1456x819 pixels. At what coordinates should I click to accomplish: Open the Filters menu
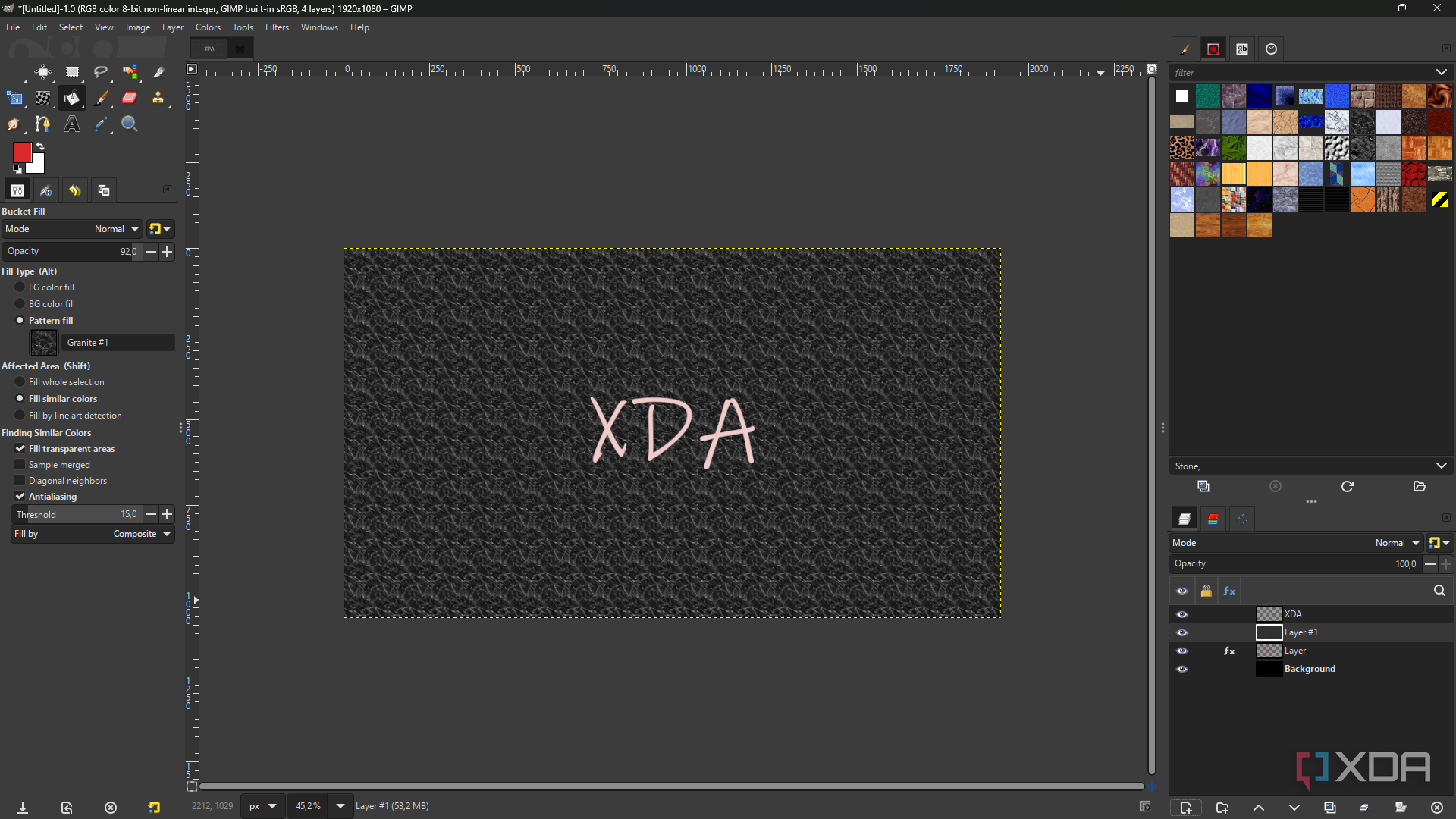pyautogui.click(x=277, y=27)
